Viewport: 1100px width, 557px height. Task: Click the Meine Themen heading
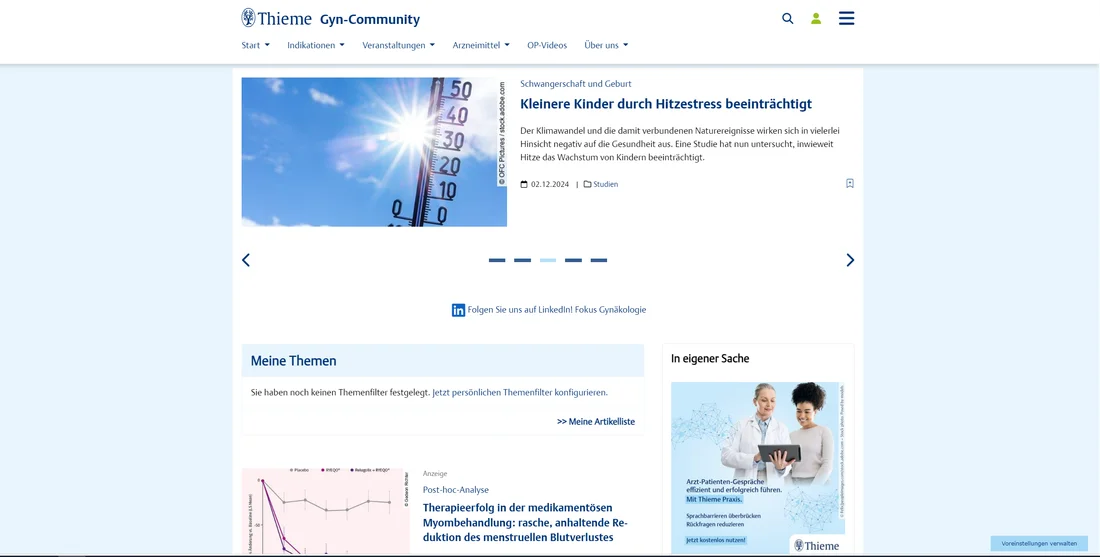[293, 361]
